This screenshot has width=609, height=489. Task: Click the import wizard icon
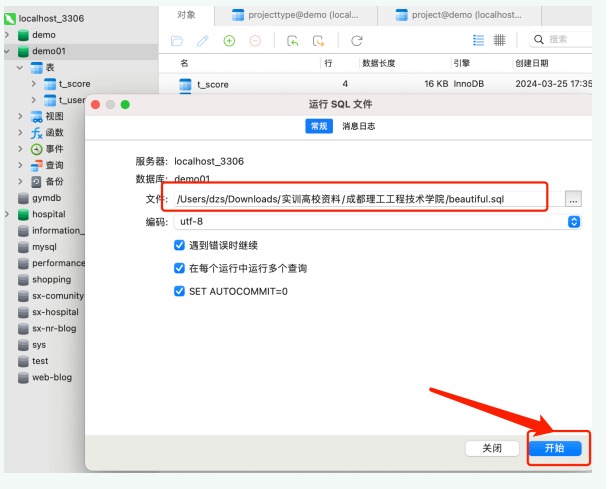pyautogui.click(x=292, y=40)
